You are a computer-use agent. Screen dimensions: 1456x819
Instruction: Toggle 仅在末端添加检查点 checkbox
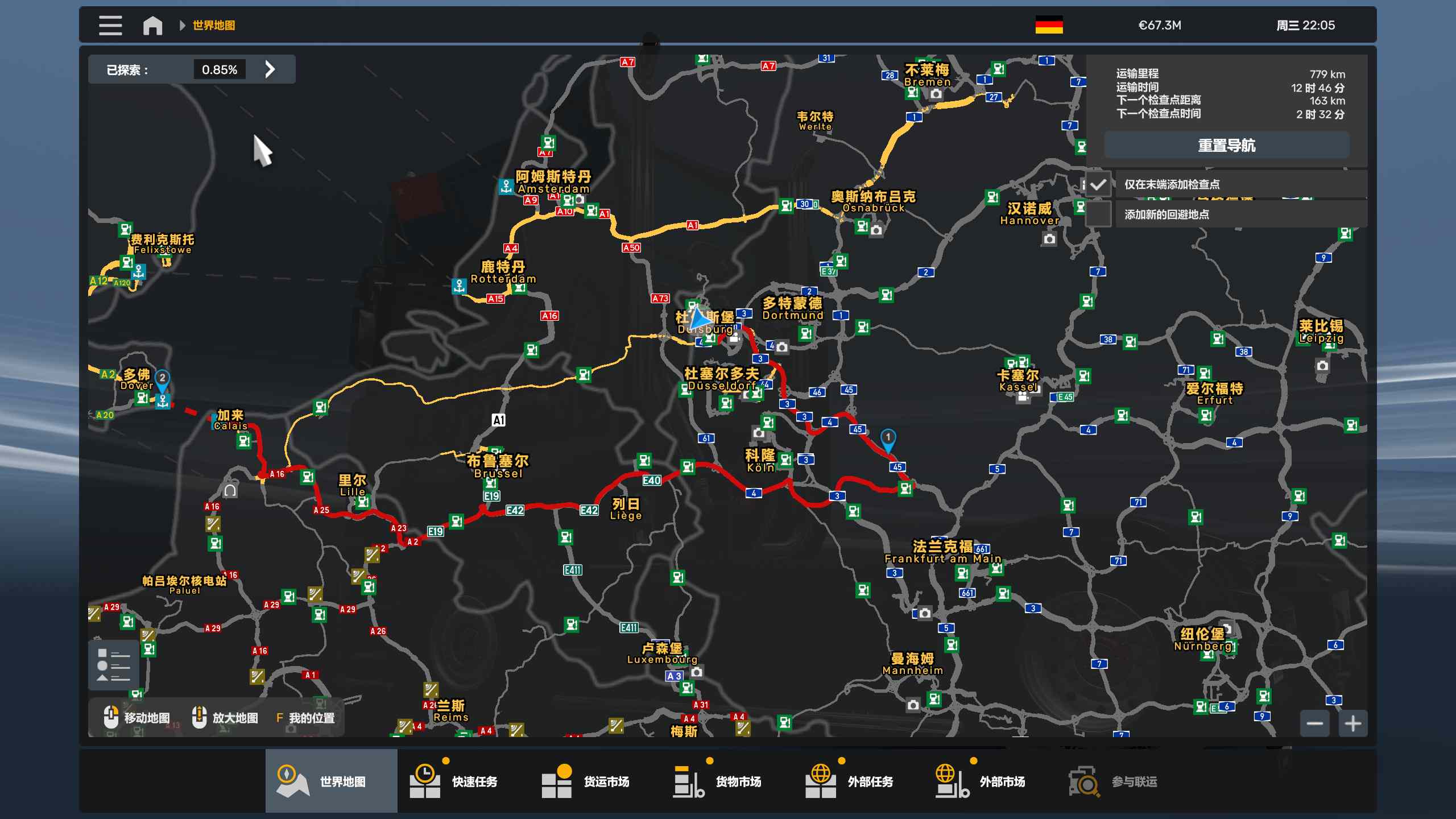point(1098,184)
